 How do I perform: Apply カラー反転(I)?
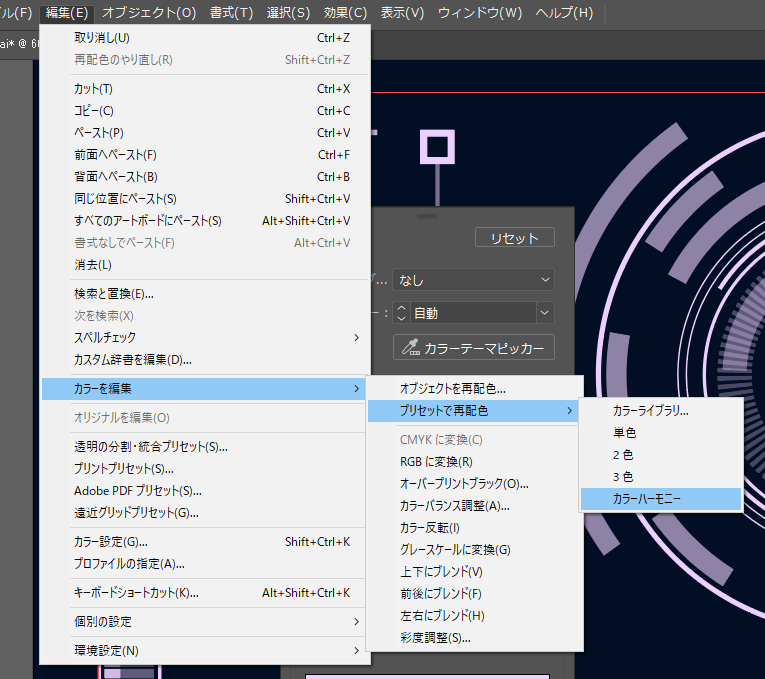click(x=474, y=528)
